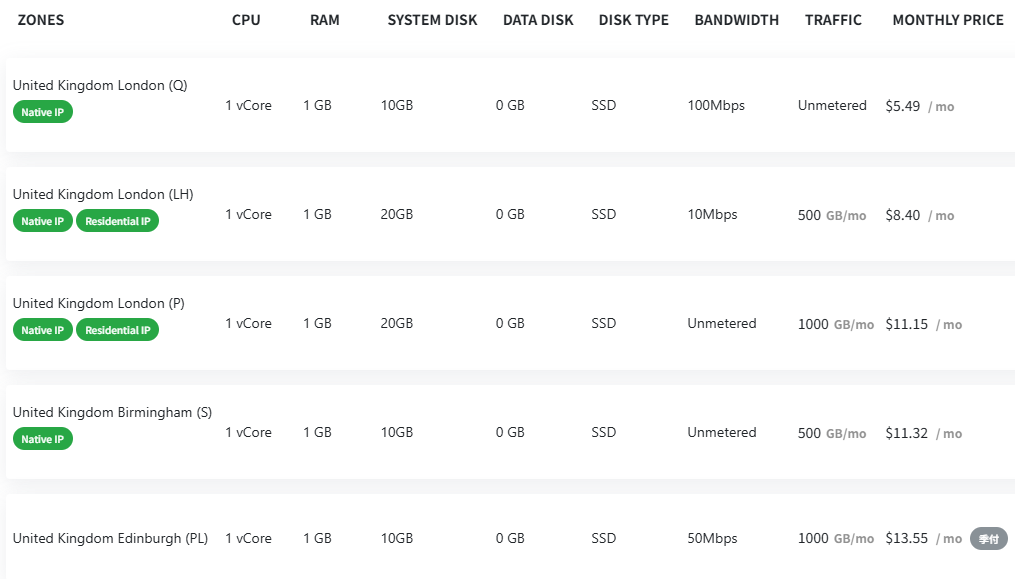
Task: Choose the United Kingdom Edinburgh (PL) zone
Action: 110,538
